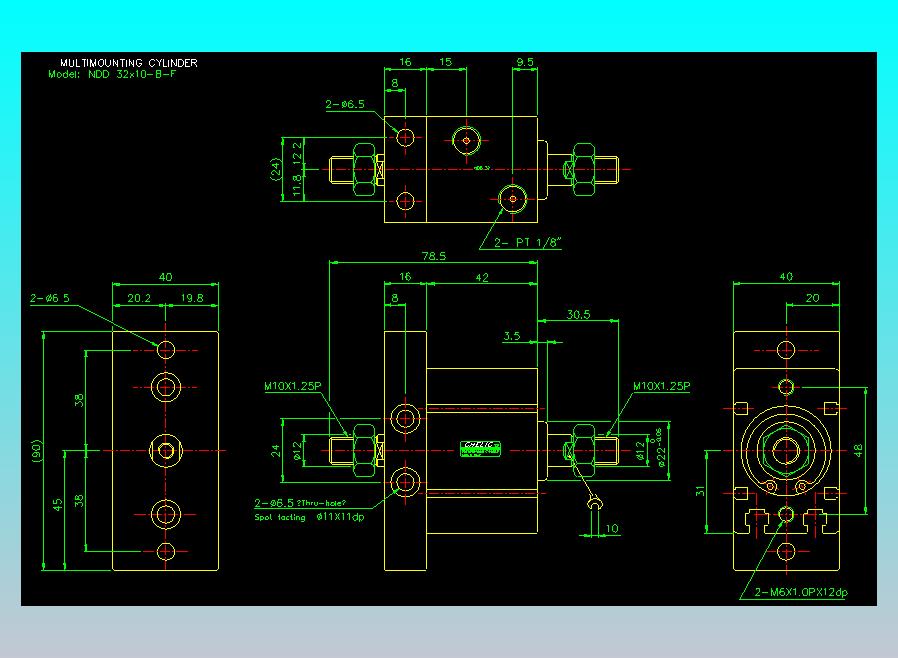Select the upper 38 dimension

coord(79,400)
